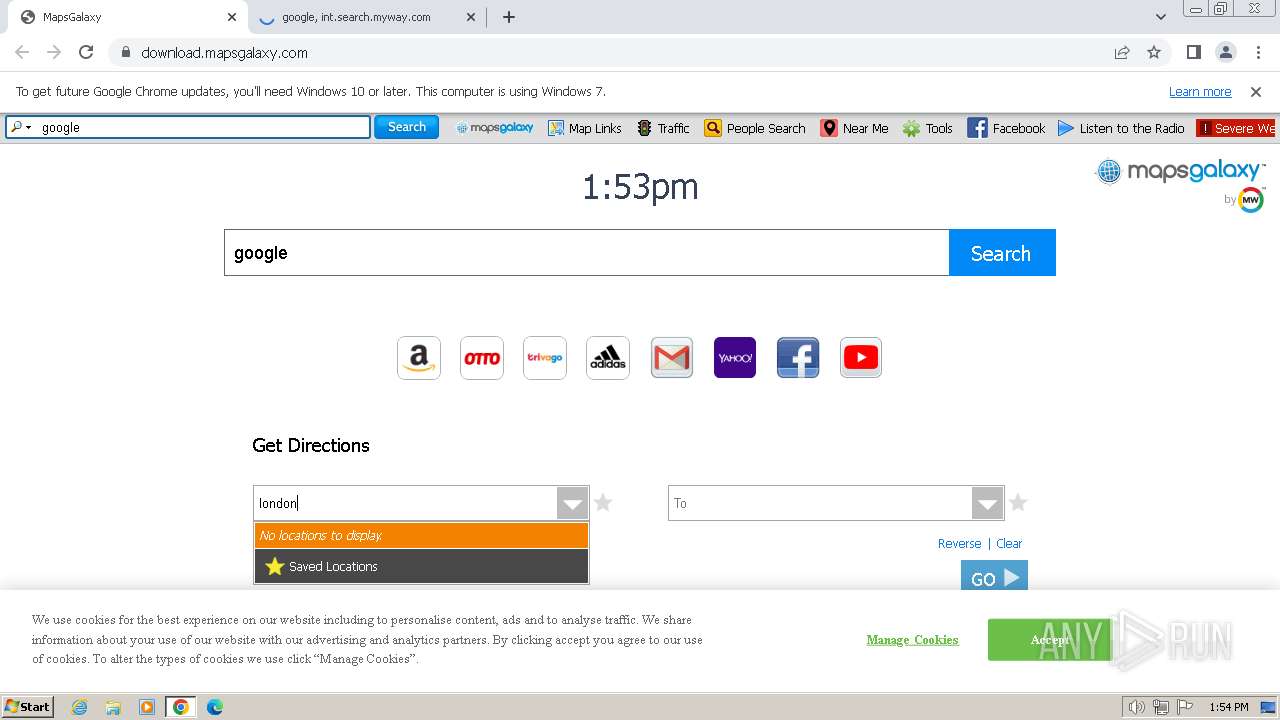Toggle the Chrome side panel
Screen dimensions: 1280x720
1194,52
